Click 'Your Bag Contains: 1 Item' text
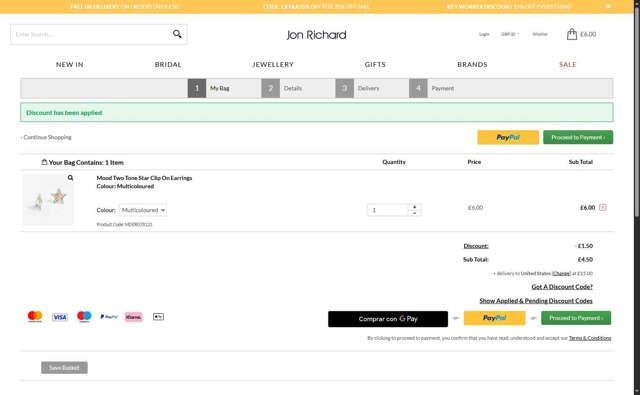 pos(86,162)
